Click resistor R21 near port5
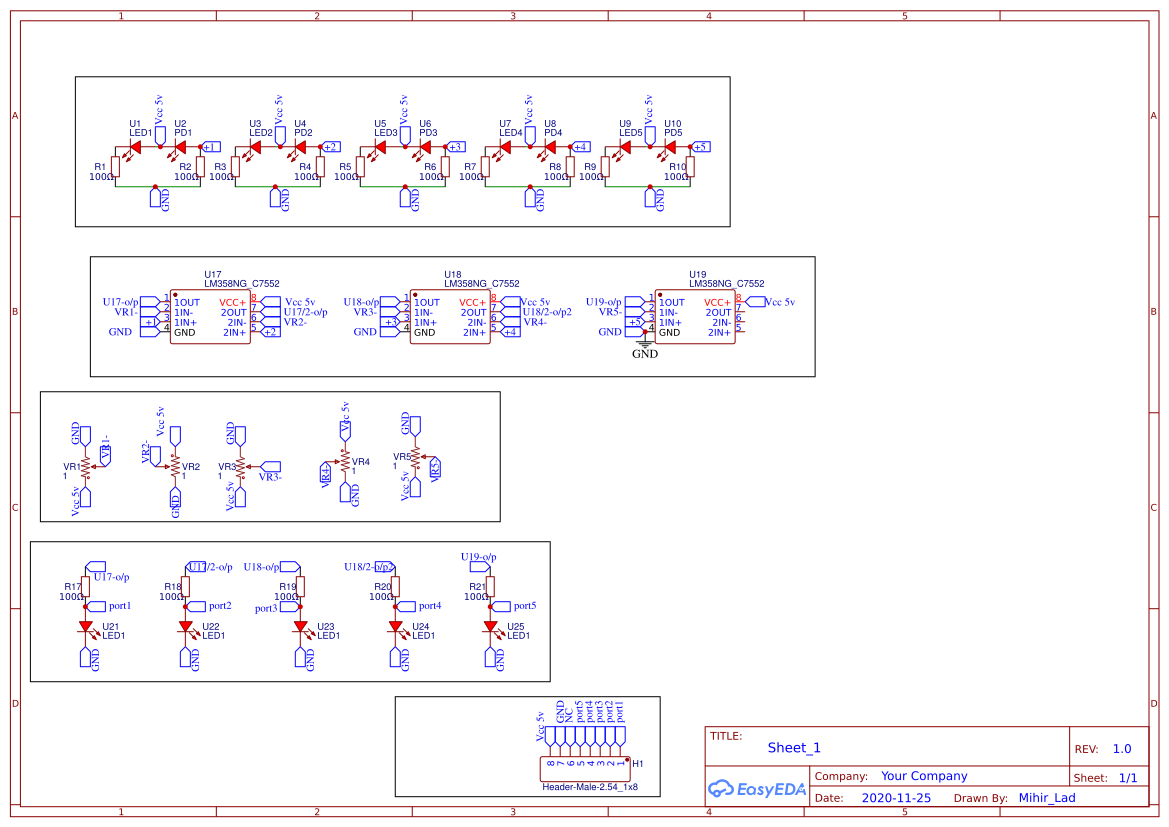This screenshot has width=1169, height=827. [x=490, y=585]
